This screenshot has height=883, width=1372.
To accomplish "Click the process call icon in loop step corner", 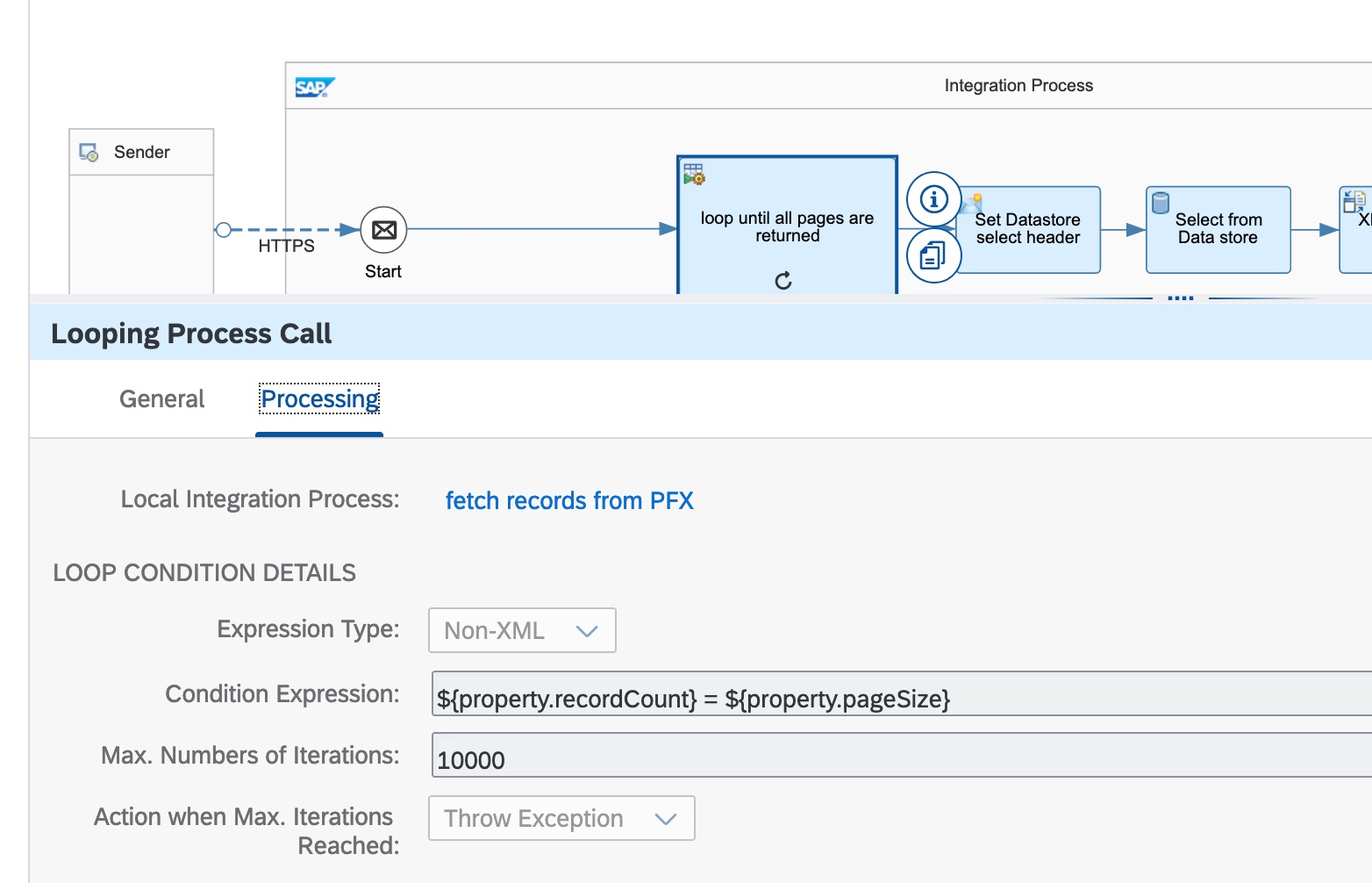I will 694,174.
